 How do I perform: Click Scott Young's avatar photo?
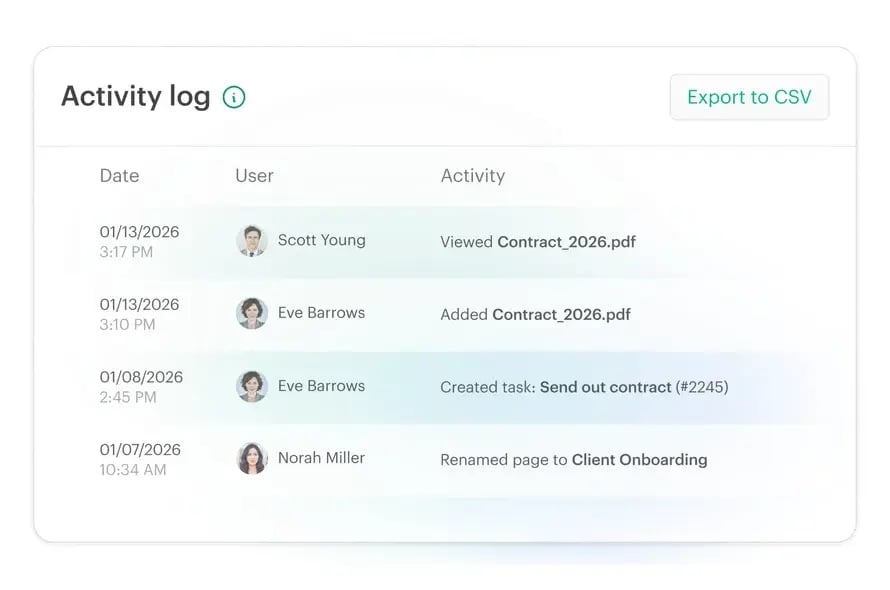tap(251, 241)
